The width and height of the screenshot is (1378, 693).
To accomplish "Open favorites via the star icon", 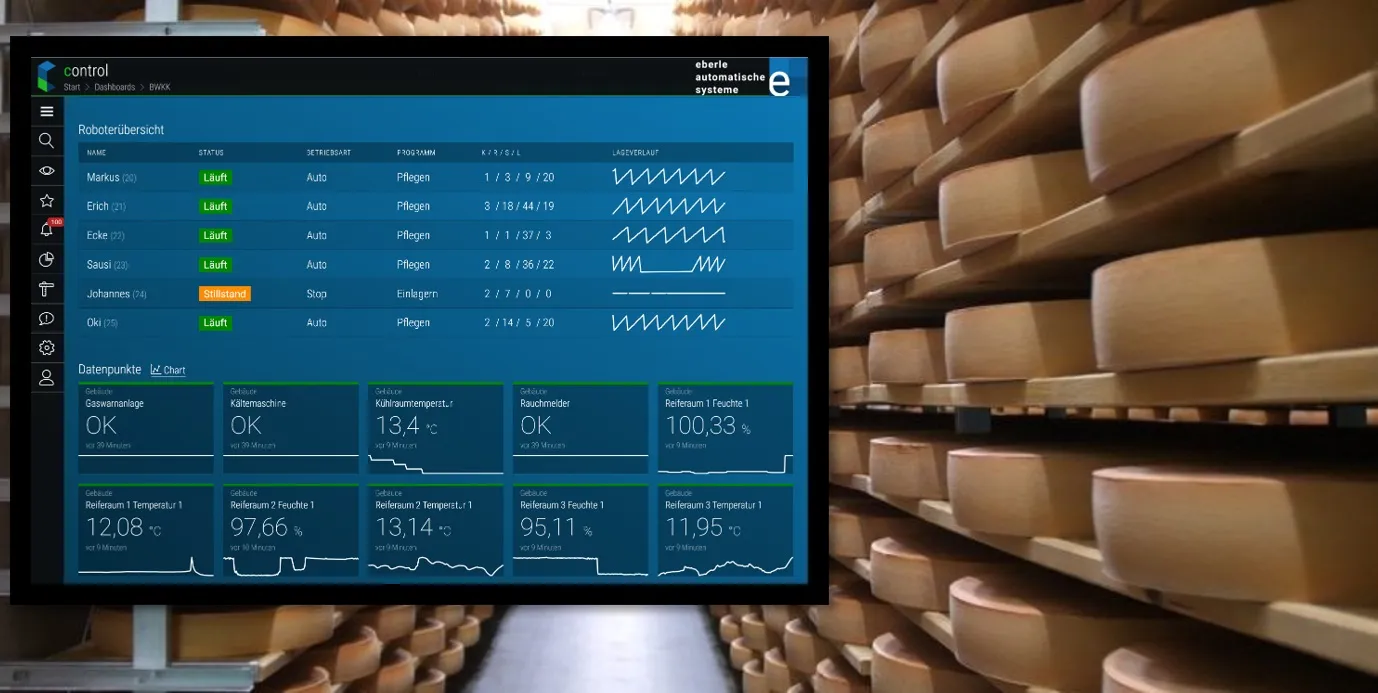I will (46, 200).
